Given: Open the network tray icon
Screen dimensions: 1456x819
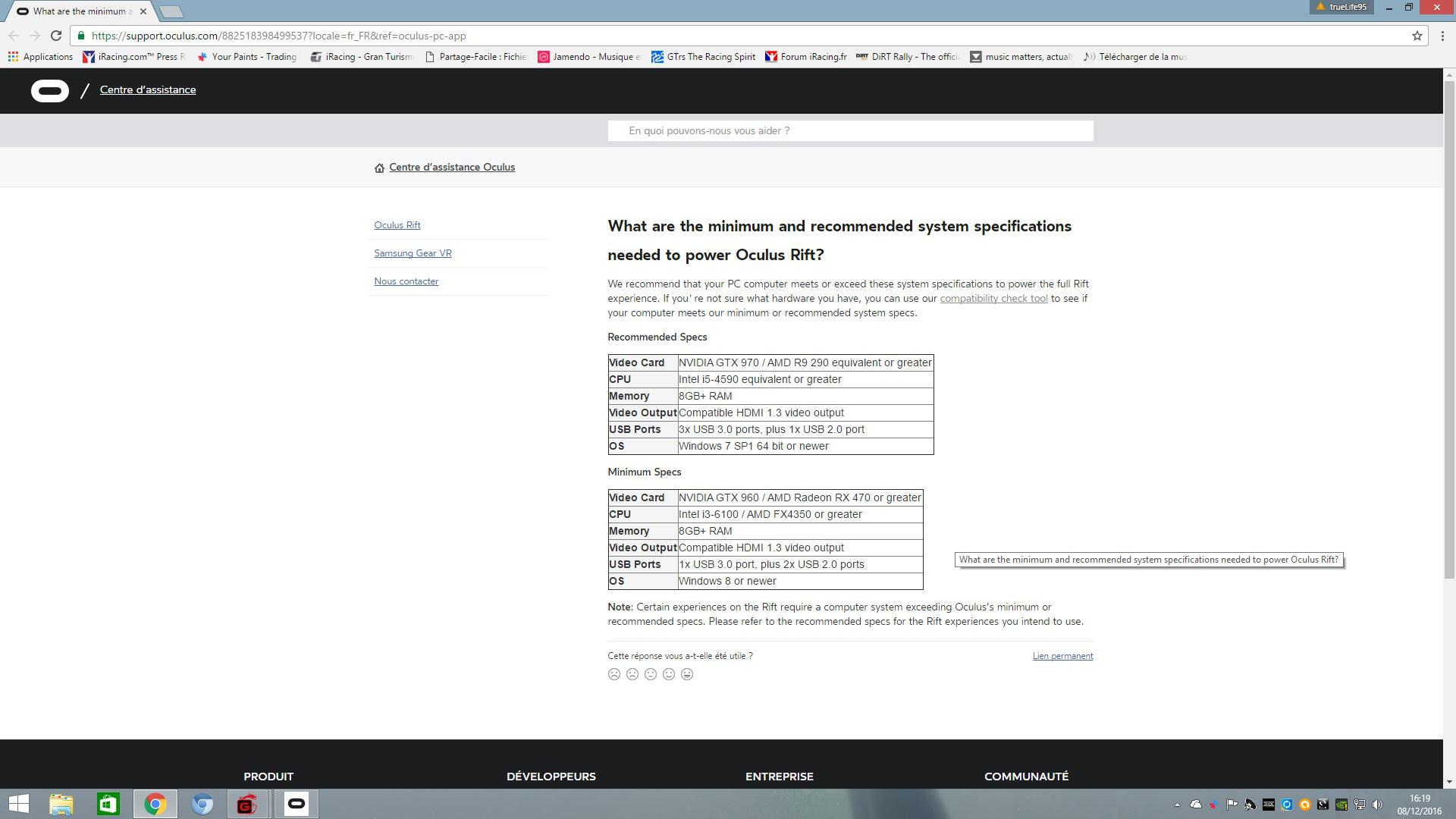Looking at the screenshot, I should click(1359, 805).
